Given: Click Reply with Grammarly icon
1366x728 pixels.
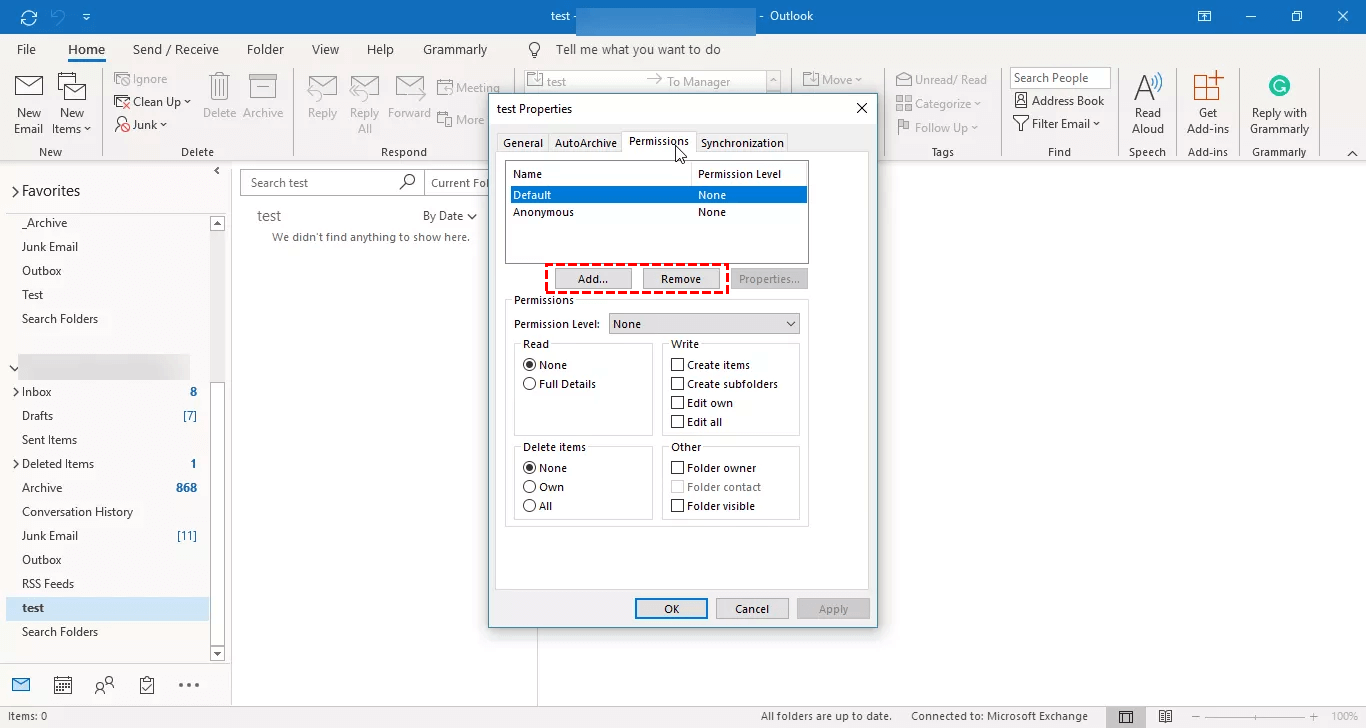Looking at the screenshot, I should (1279, 103).
